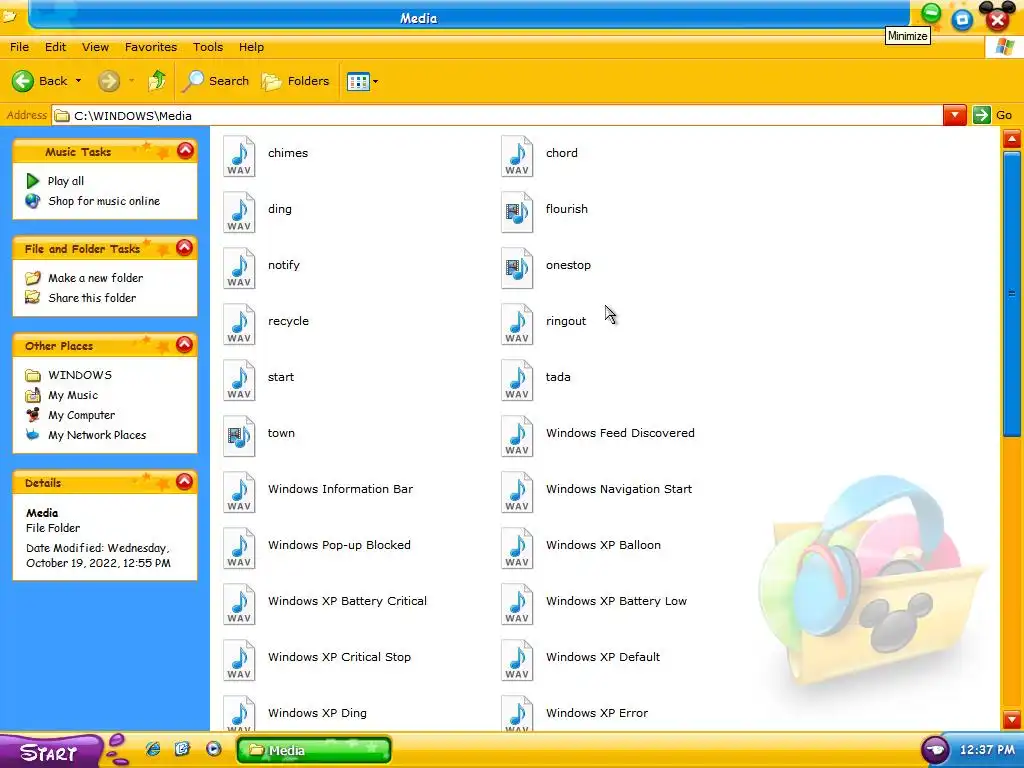
Task: Open the Start menu
Action: coord(51,751)
